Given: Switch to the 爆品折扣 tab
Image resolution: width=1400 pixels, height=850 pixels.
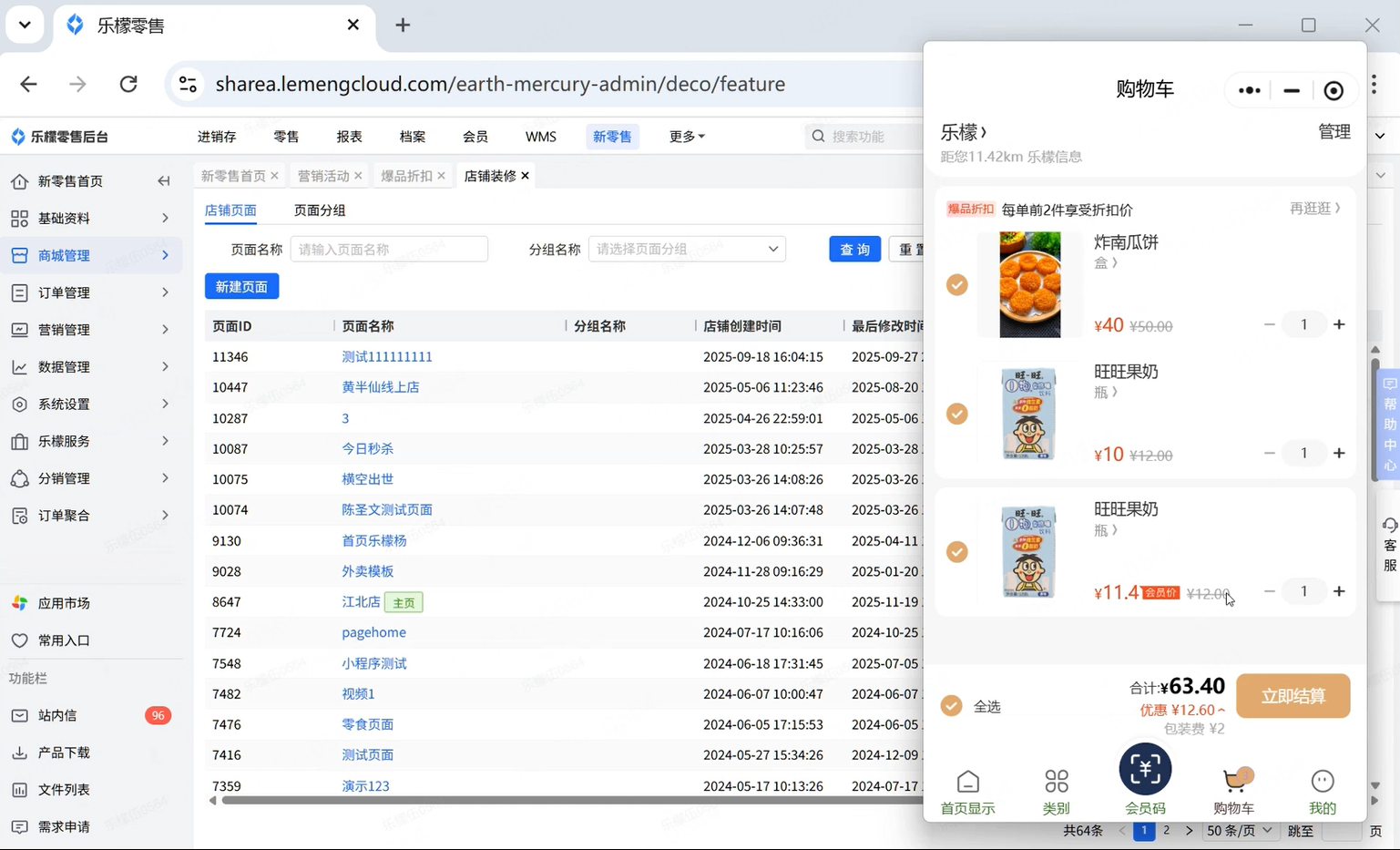Looking at the screenshot, I should tap(406, 176).
